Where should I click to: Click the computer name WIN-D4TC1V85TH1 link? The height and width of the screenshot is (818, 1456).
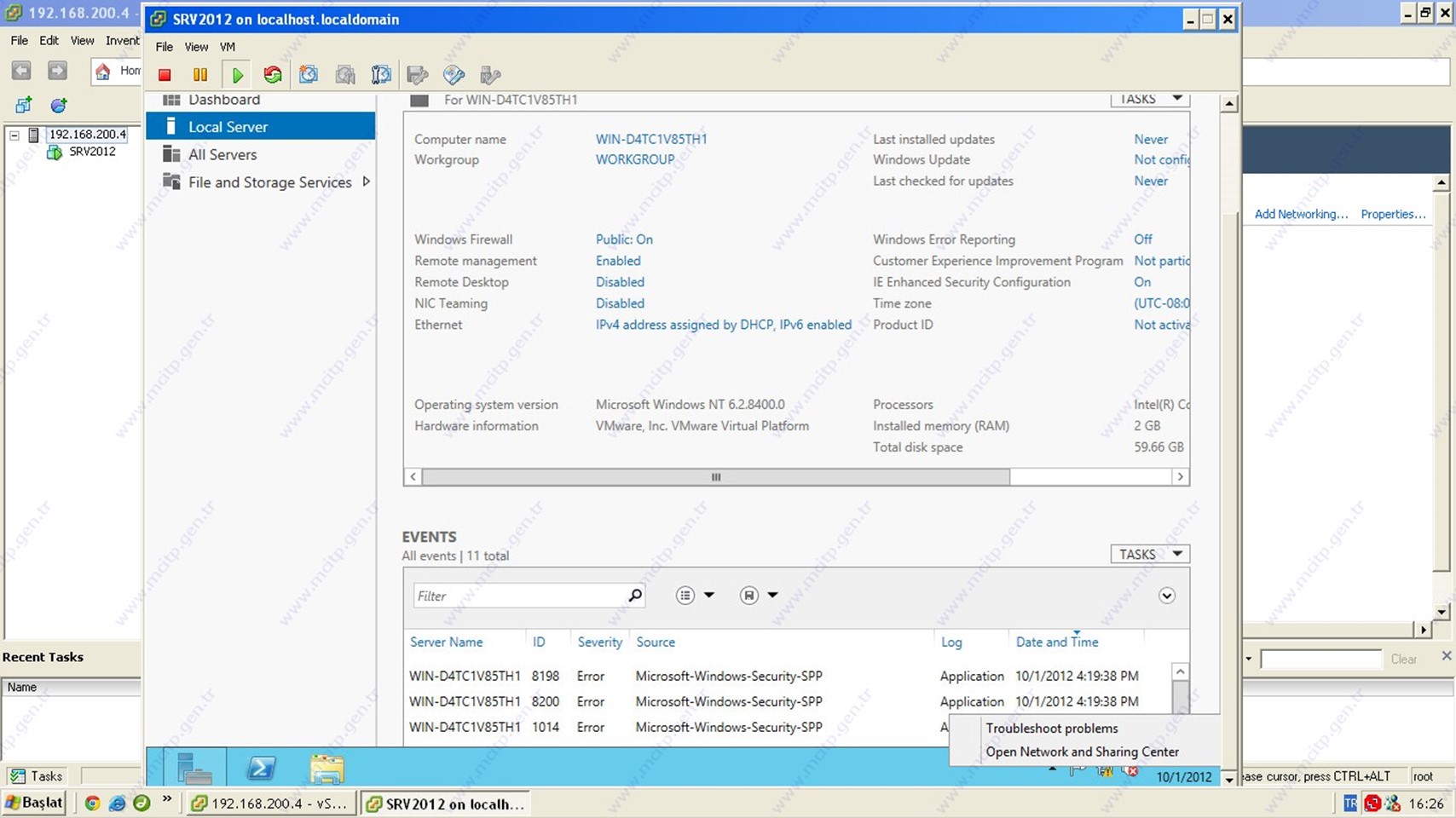point(651,139)
